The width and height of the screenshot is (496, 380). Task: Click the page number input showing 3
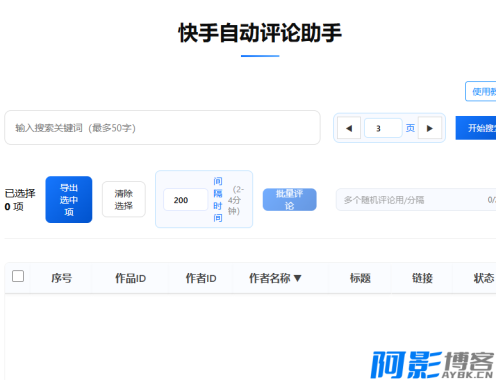click(x=383, y=128)
